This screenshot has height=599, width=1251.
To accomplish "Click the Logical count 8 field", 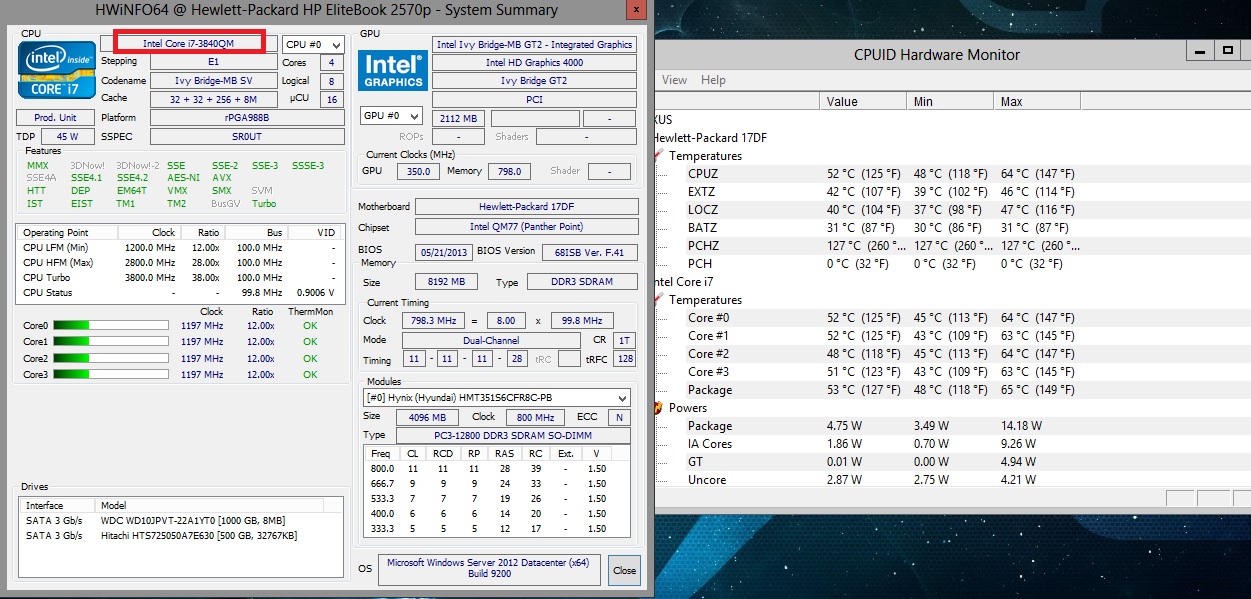I will tap(331, 80).
